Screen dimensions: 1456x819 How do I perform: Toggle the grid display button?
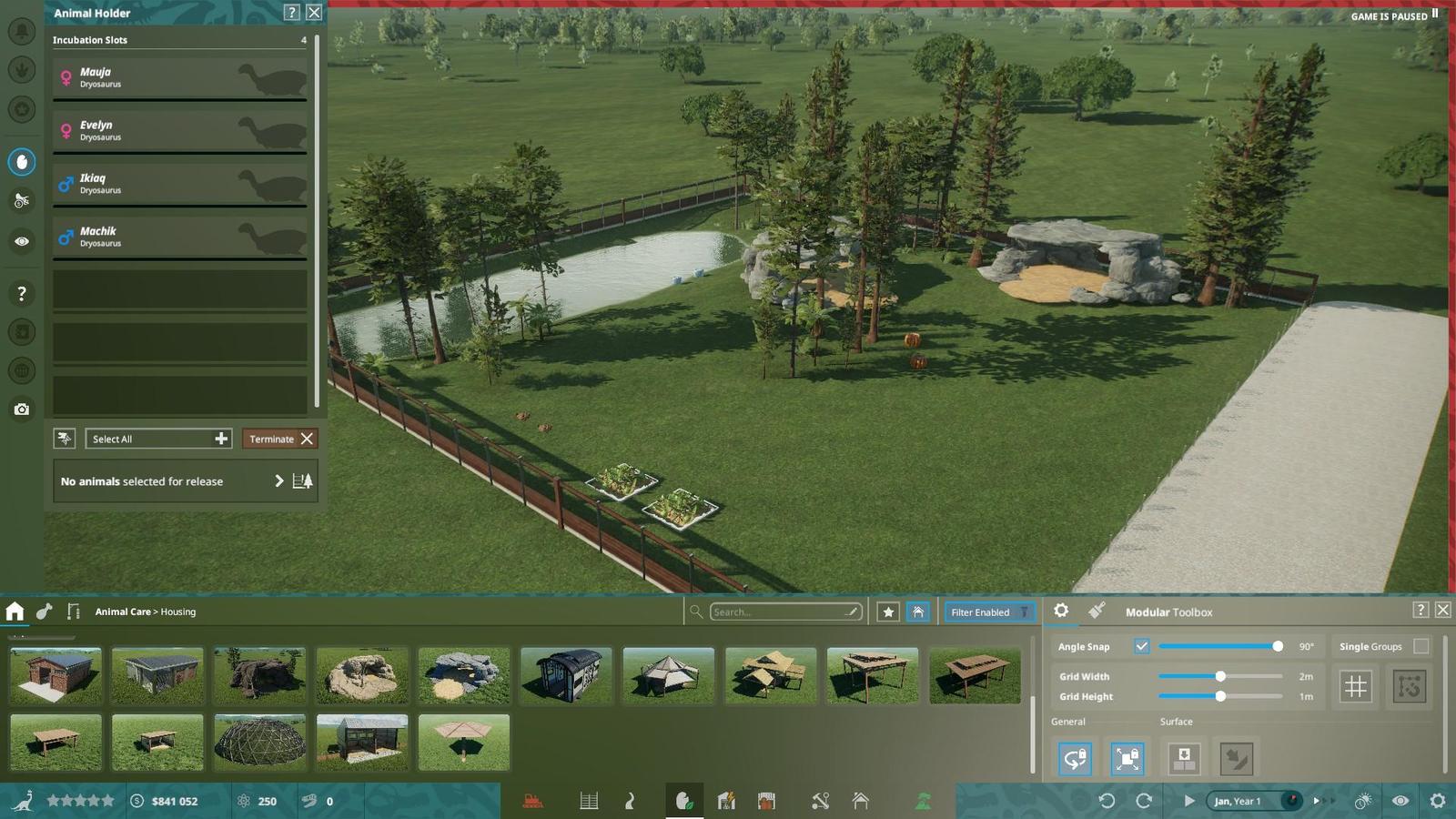pyautogui.click(x=1355, y=686)
